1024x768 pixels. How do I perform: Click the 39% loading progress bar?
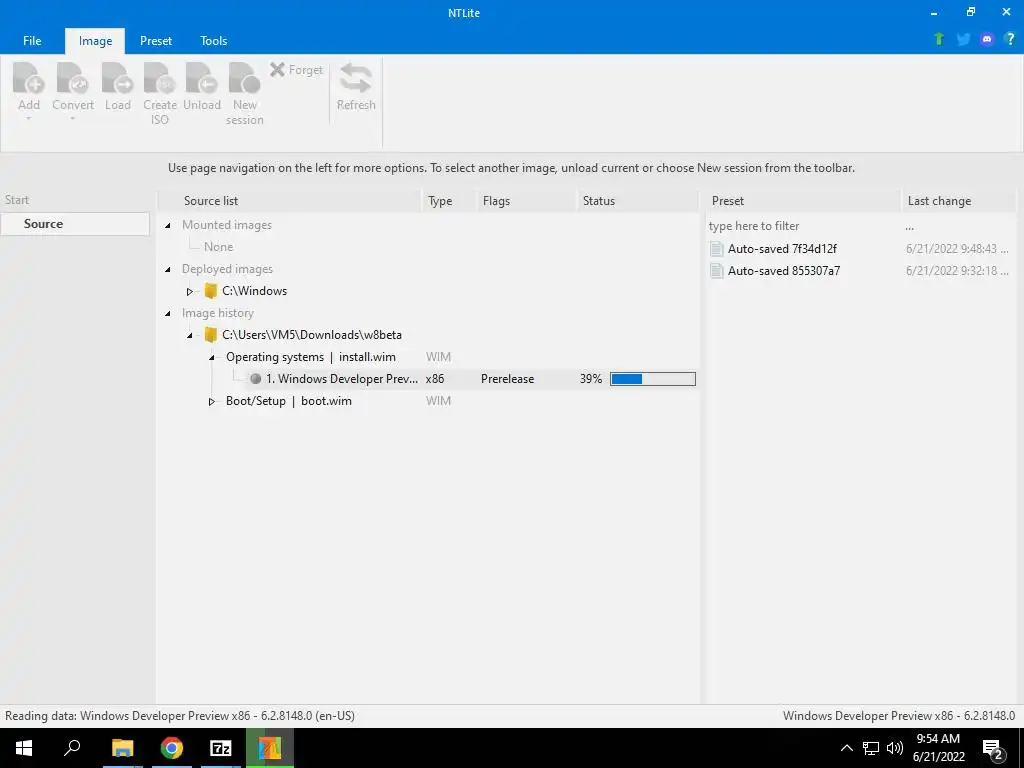coord(652,379)
